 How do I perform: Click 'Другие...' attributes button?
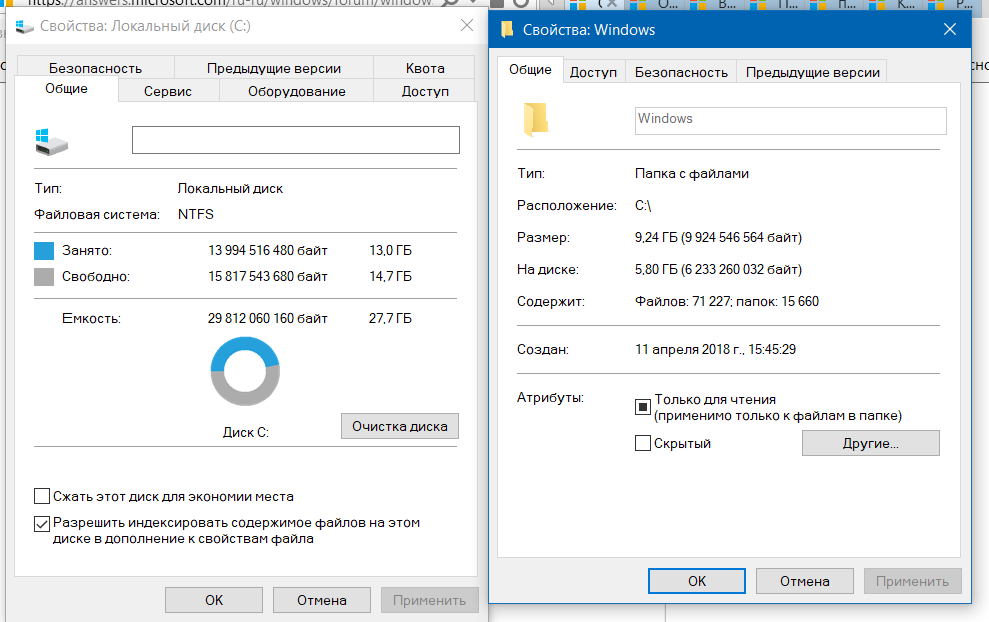(x=870, y=443)
